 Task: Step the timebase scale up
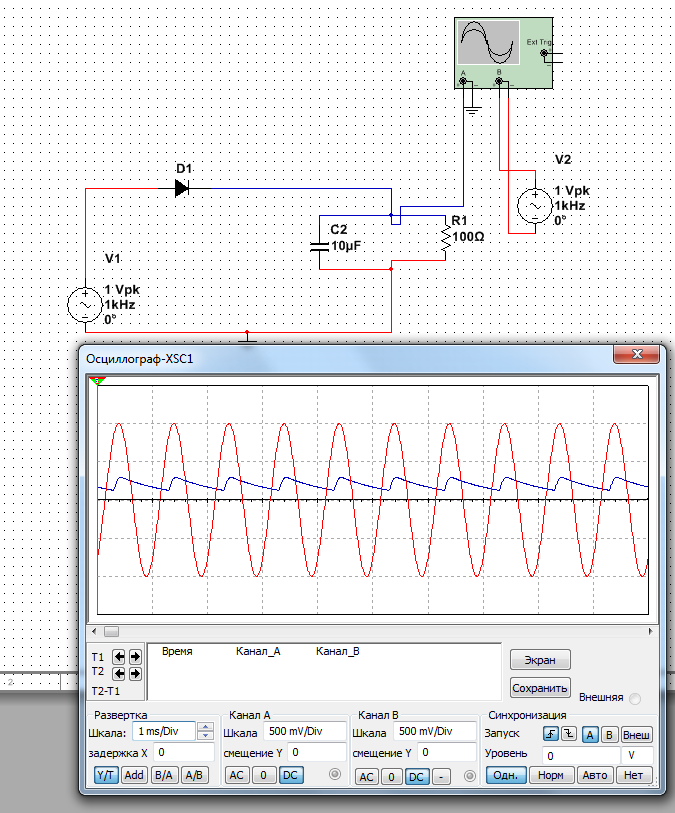[205, 727]
